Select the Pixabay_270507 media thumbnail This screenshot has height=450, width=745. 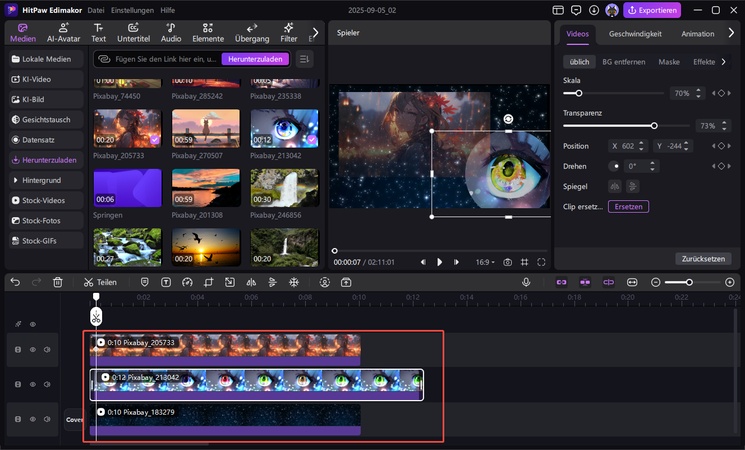click(206, 128)
